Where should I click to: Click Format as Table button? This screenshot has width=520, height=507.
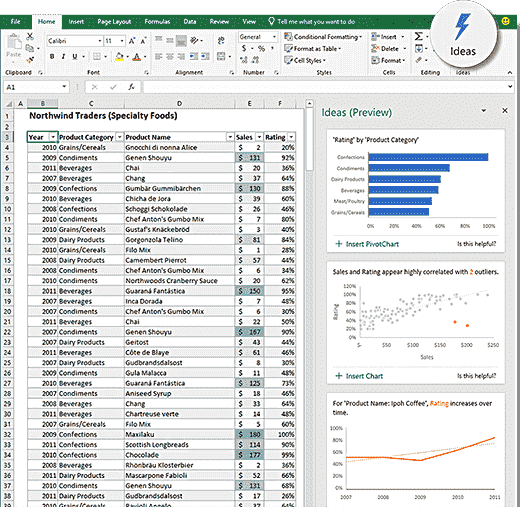click(313, 49)
